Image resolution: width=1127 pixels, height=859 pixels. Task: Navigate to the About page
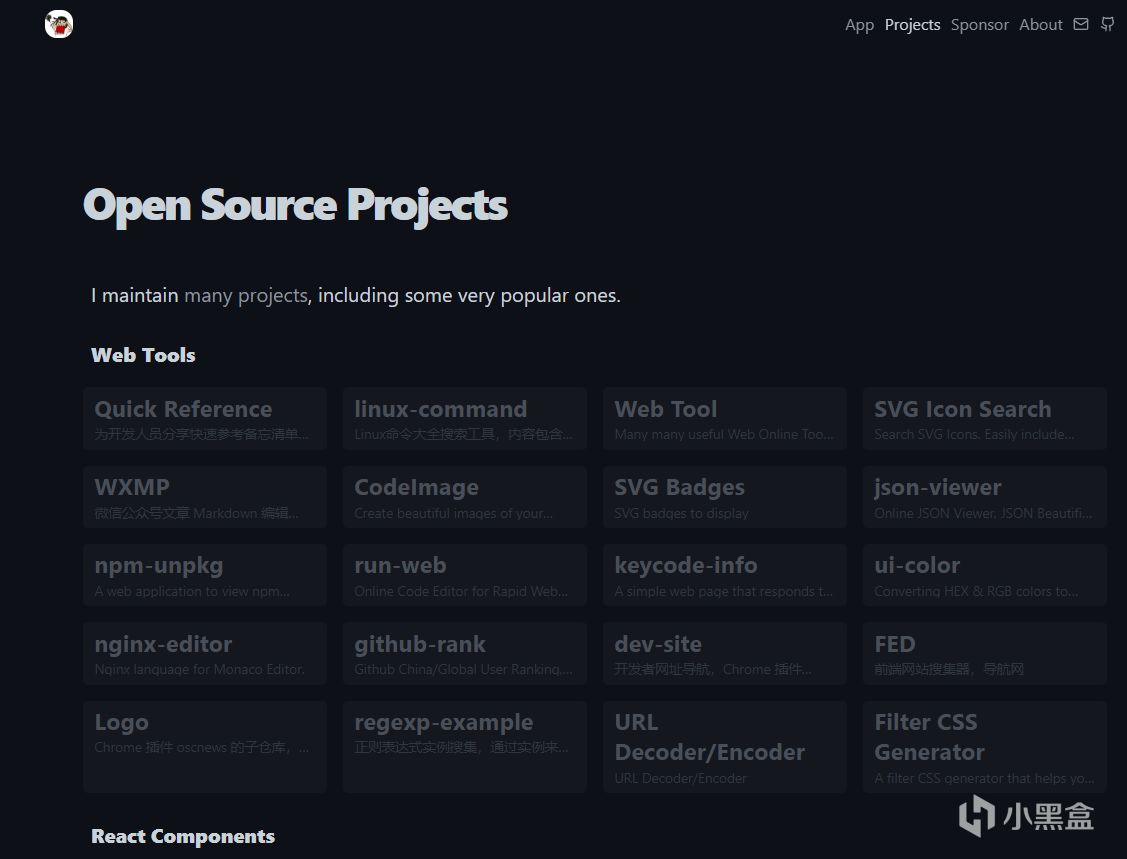click(1040, 25)
